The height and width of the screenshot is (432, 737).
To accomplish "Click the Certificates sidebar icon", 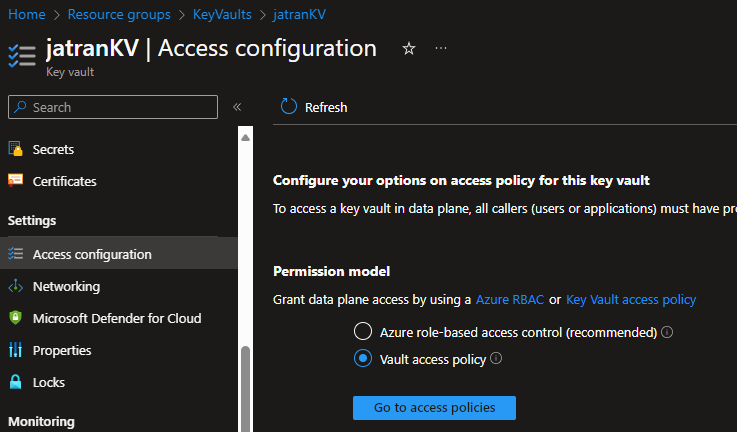I will click(x=16, y=181).
